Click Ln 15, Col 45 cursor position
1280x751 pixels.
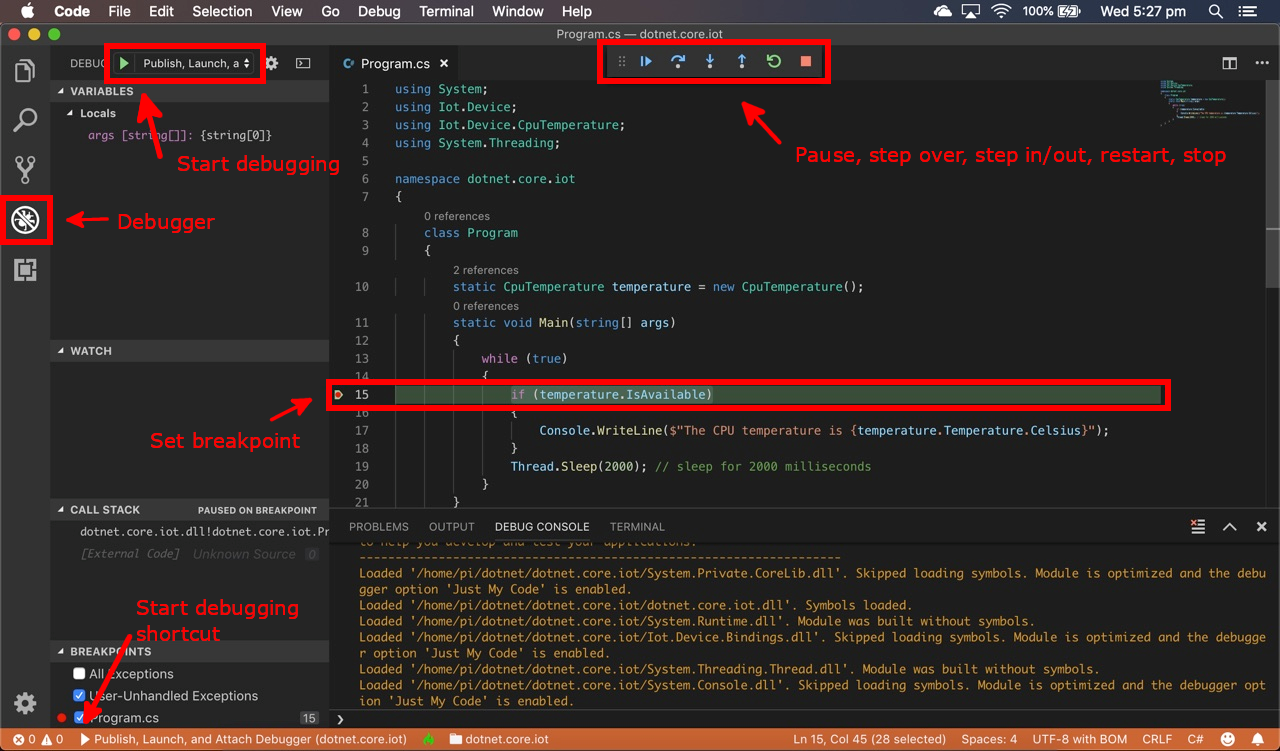[x=869, y=739]
